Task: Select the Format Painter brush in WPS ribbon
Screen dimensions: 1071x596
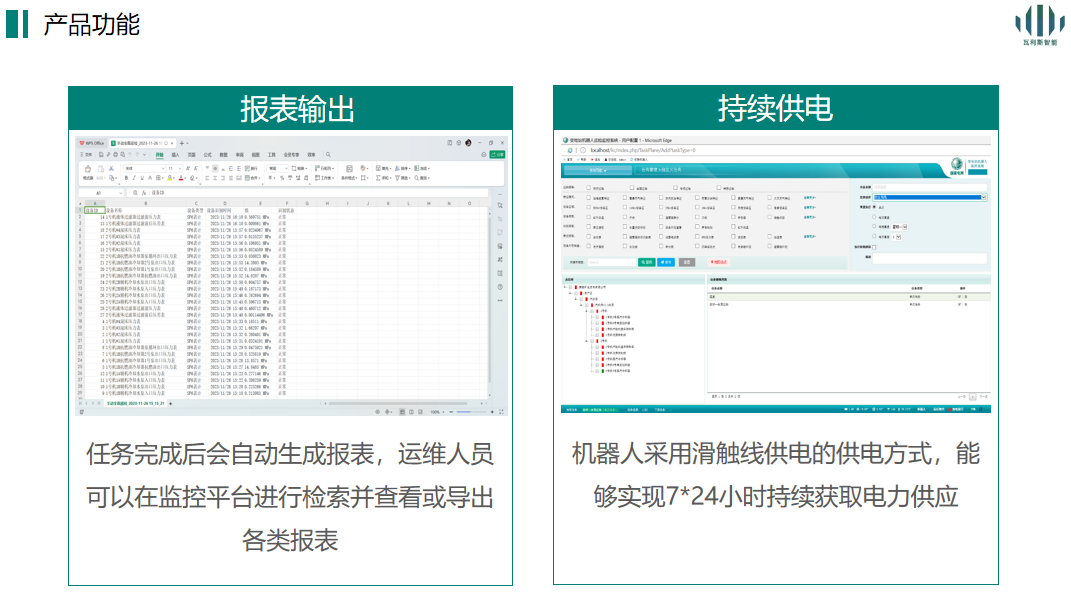Action: (x=87, y=169)
